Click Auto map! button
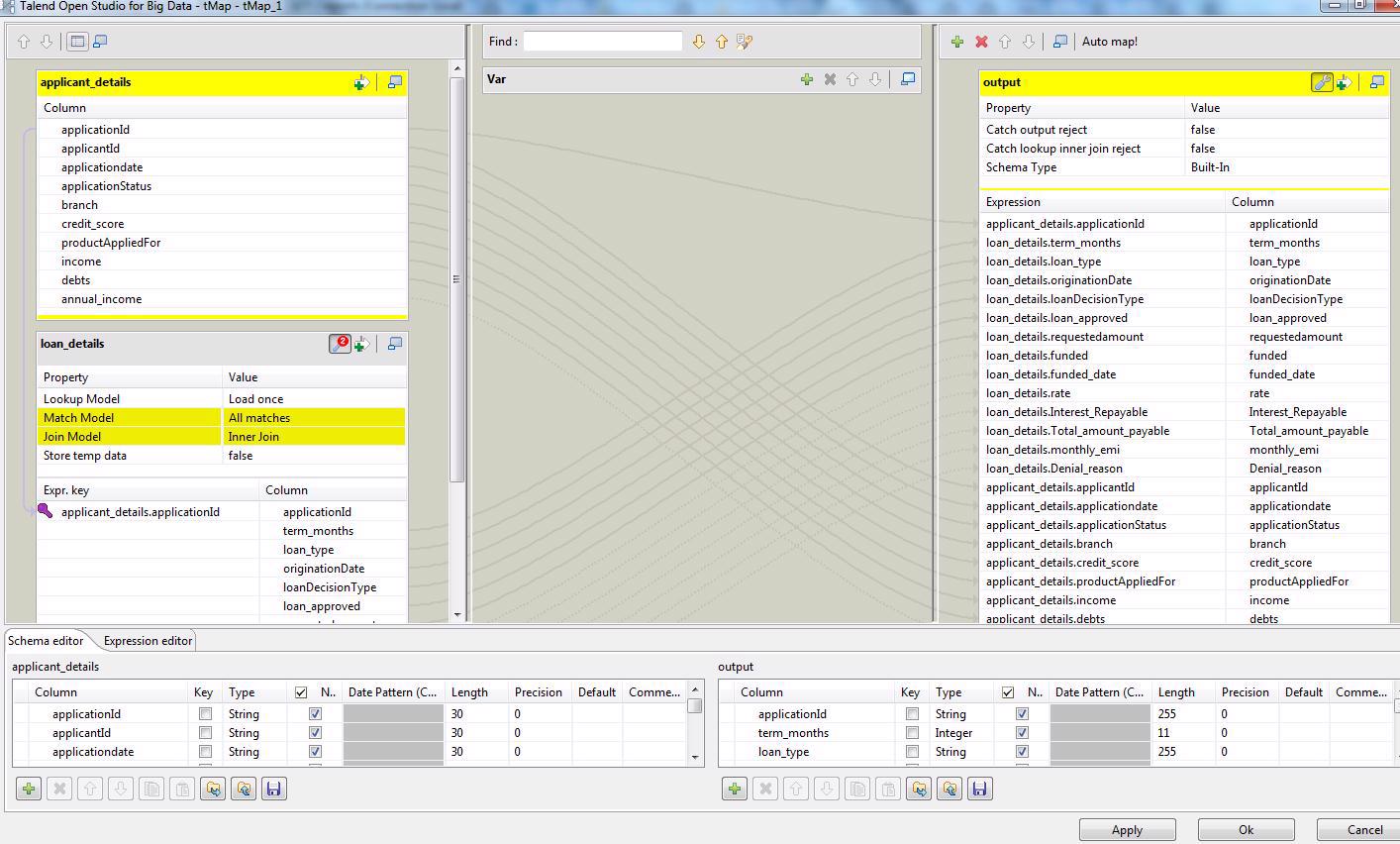Screen dimensions: 1400x844 (1110, 42)
